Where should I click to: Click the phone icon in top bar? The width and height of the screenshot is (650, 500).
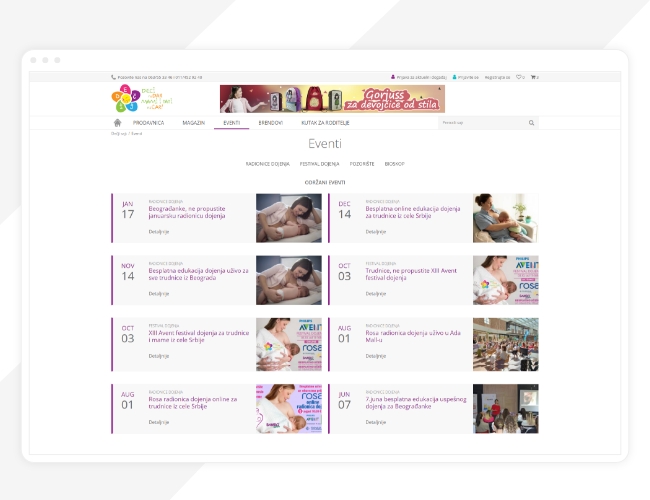coord(113,77)
